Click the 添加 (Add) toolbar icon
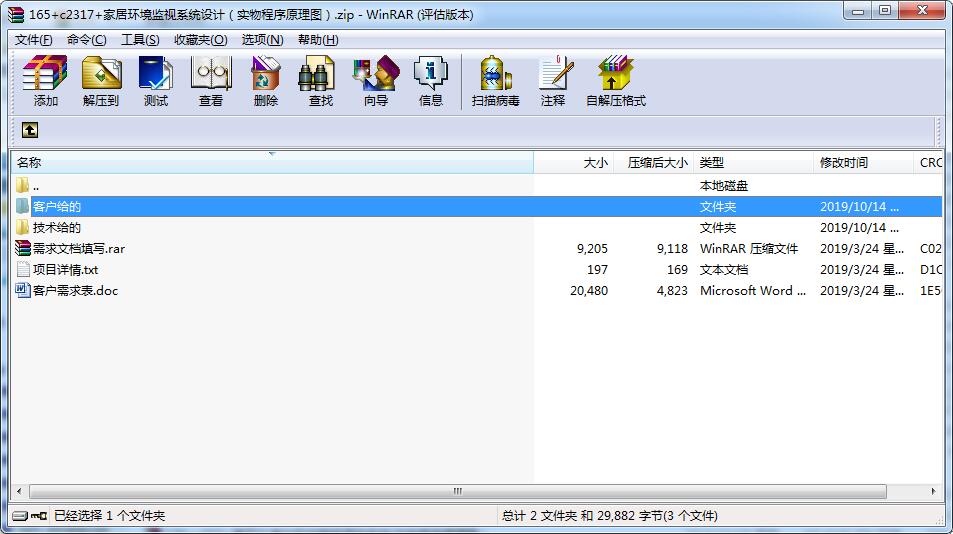 coord(45,81)
